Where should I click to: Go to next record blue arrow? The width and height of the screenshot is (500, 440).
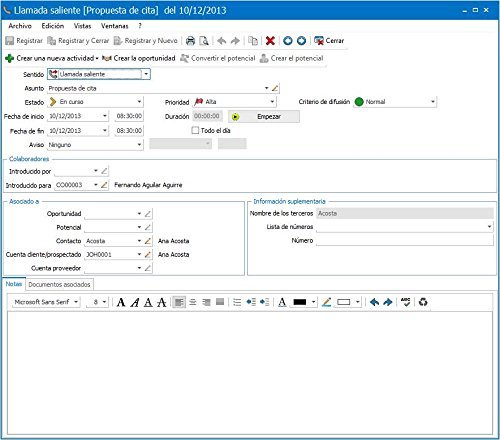[x=301, y=41]
